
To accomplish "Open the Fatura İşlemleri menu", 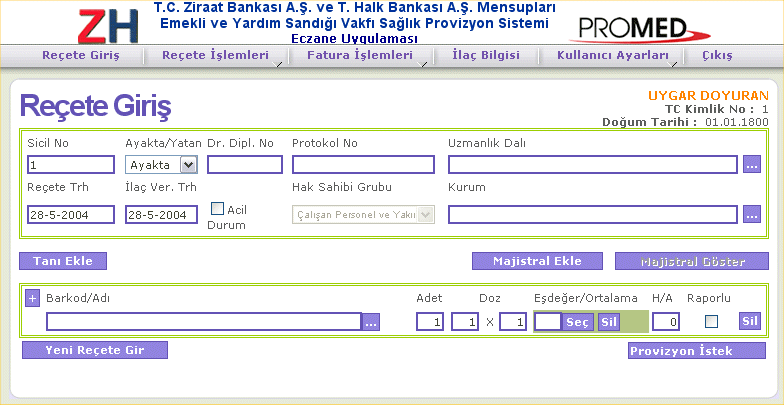I will click(360, 56).
